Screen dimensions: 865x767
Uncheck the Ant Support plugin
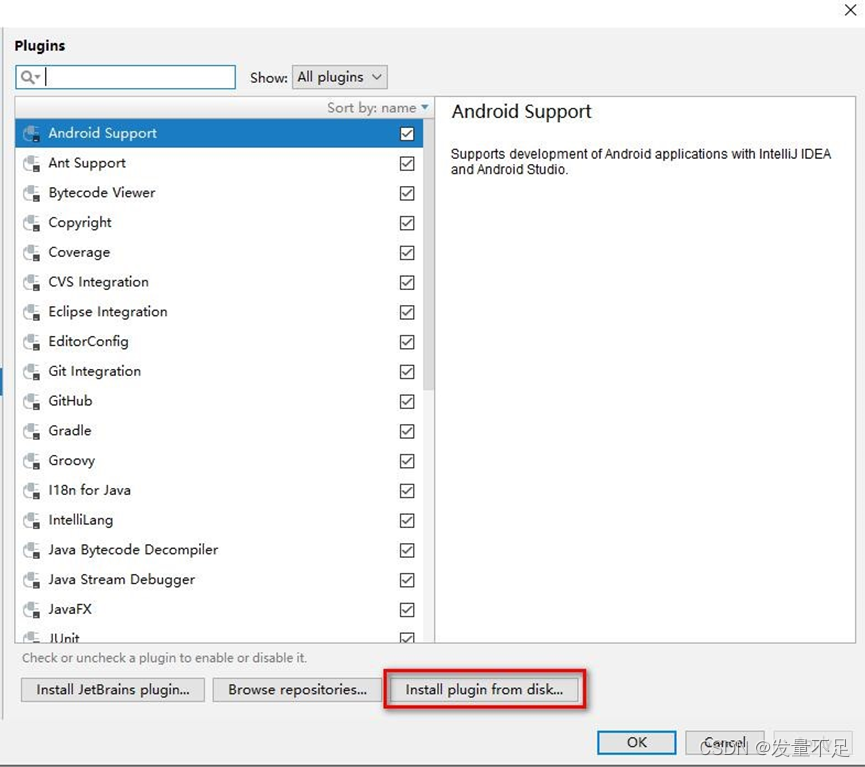(407, 163)
